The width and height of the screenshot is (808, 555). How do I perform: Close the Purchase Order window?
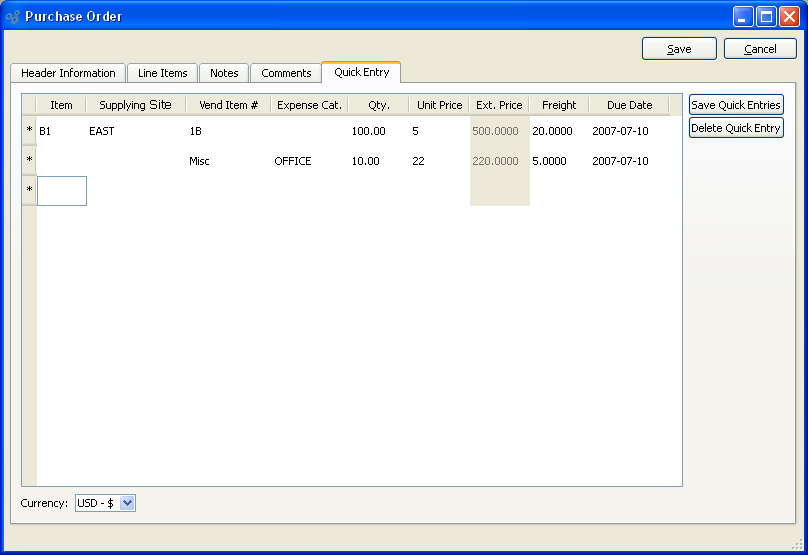pos(789,17)
